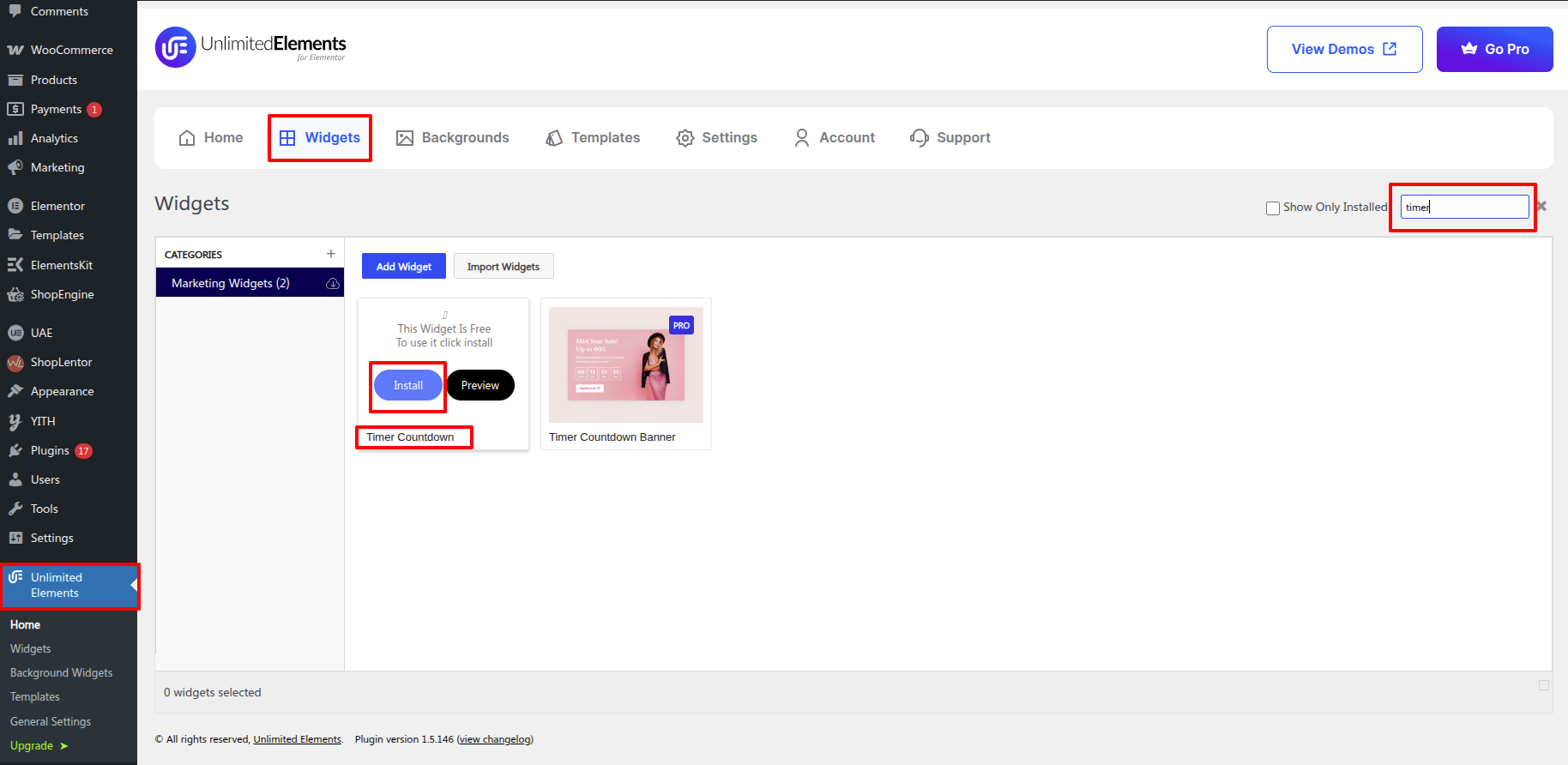The height and width of the screenshot is (765, 1568).
Task: Add new category with plus icon
Action: 331,254
